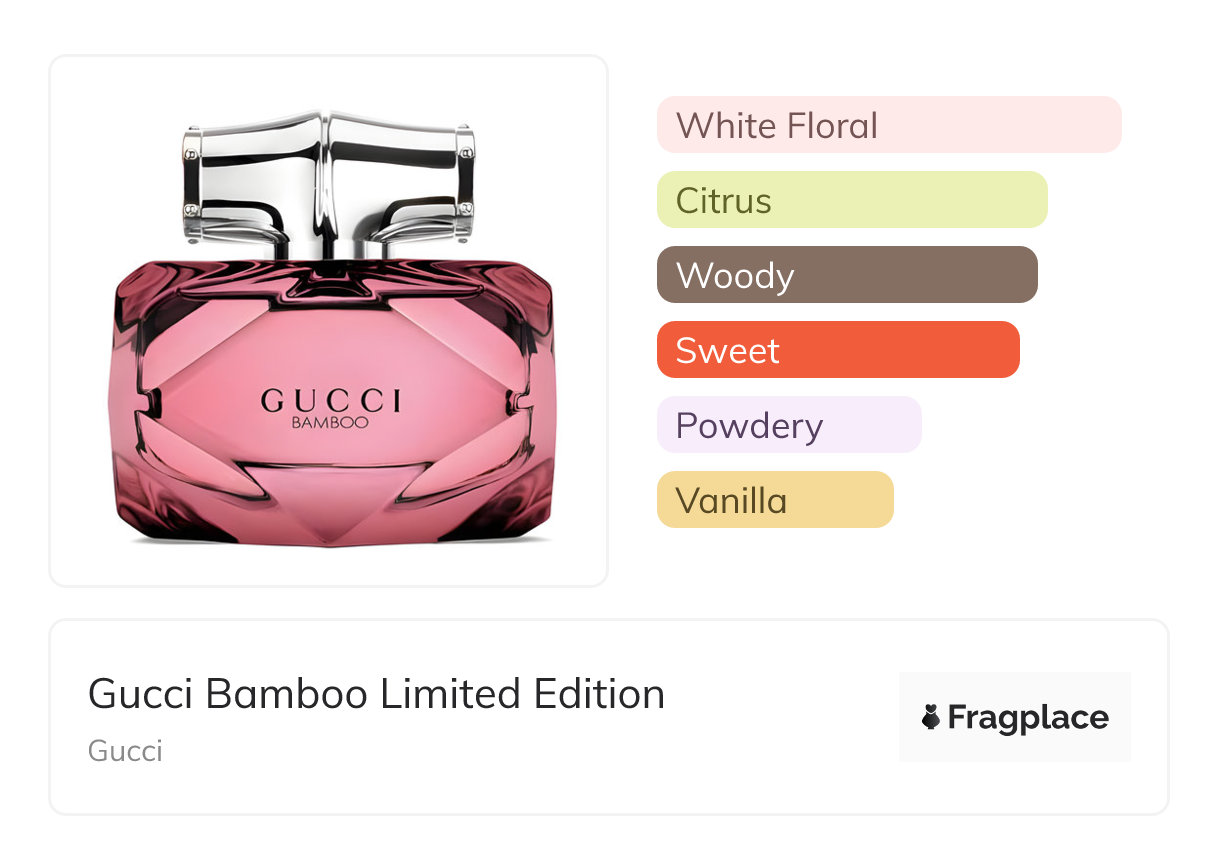Screen dimensions: 1218x864
Task: Click the gray Gucci brand name
Action: [125, 751]
